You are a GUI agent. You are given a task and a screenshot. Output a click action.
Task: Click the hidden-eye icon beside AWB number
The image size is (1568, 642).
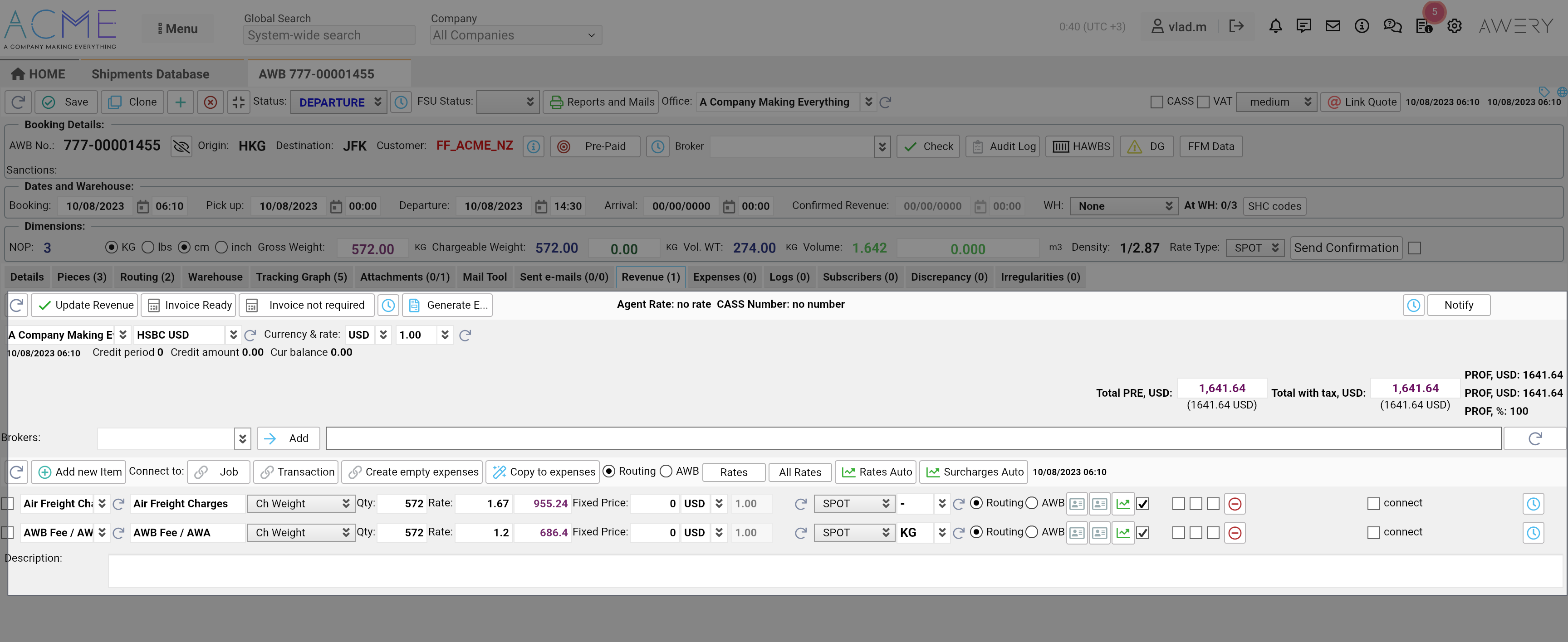click(181, 146)
